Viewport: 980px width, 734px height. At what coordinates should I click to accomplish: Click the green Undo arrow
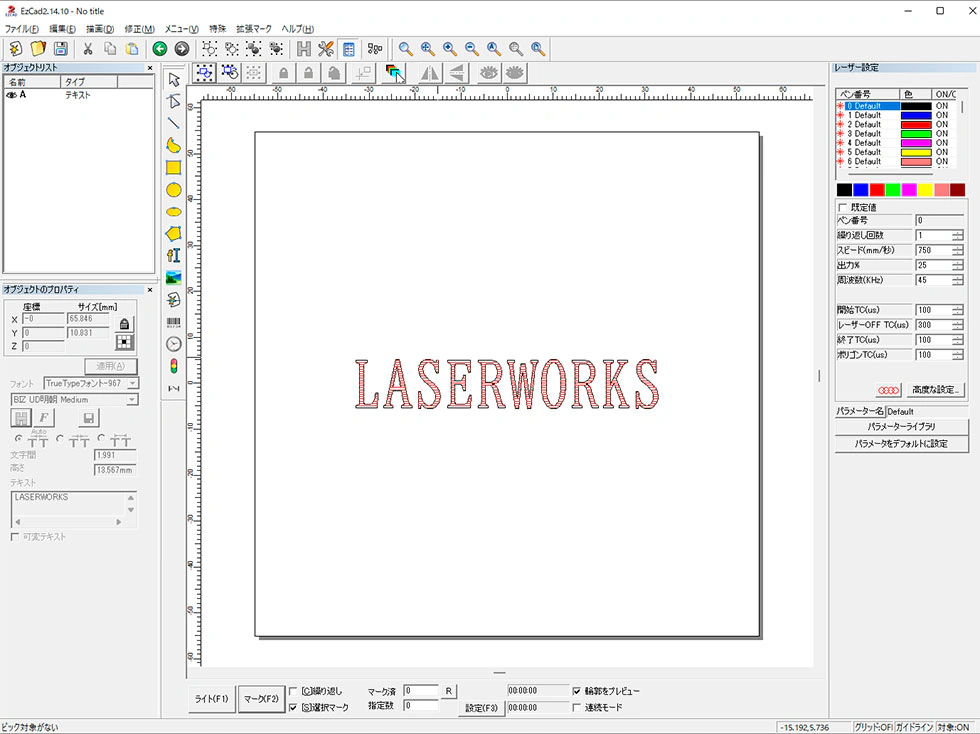pos(159,49)
